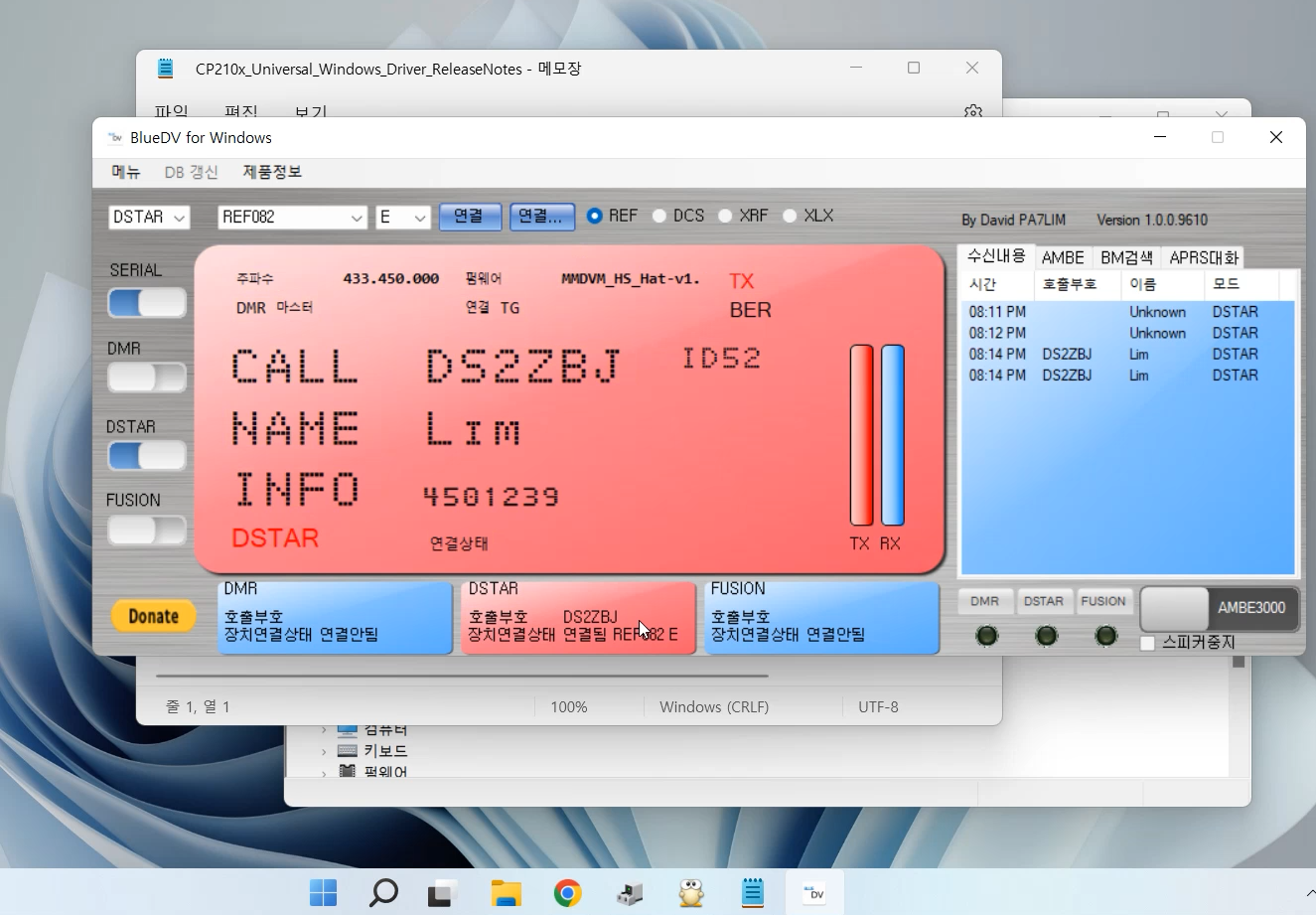Click BlueDV title bar app icon

tap(115, 137)
